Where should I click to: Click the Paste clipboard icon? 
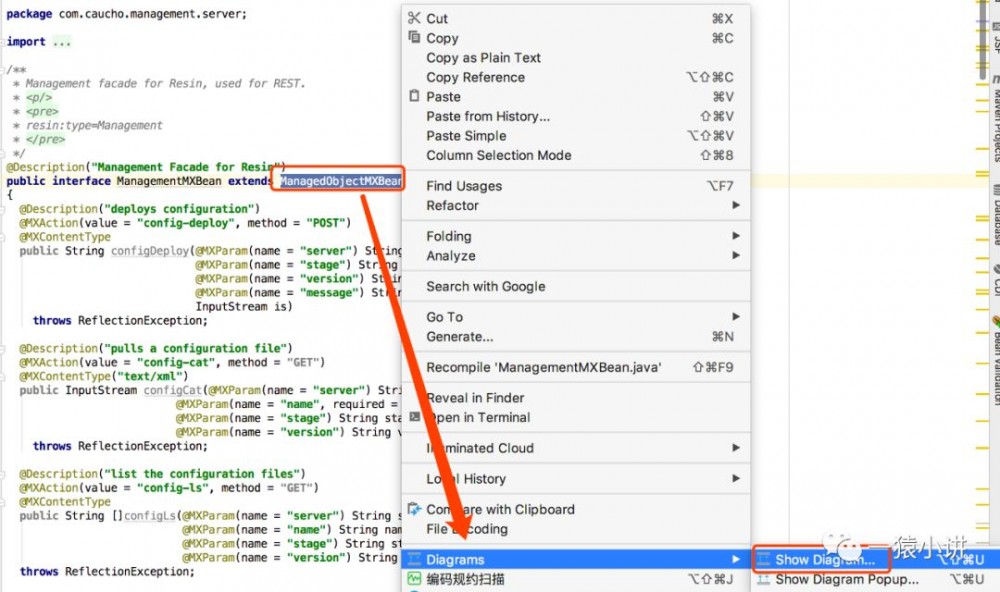tap(415, 96)
